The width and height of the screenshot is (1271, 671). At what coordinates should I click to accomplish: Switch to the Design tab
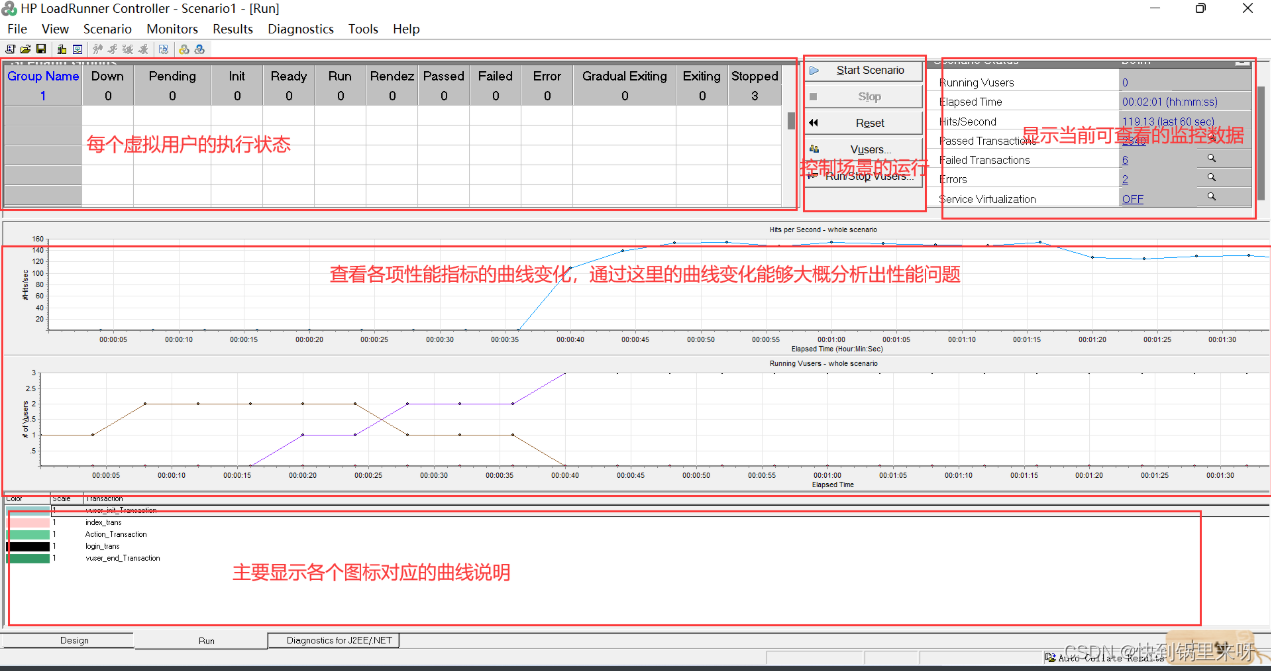tap(74, 640)
